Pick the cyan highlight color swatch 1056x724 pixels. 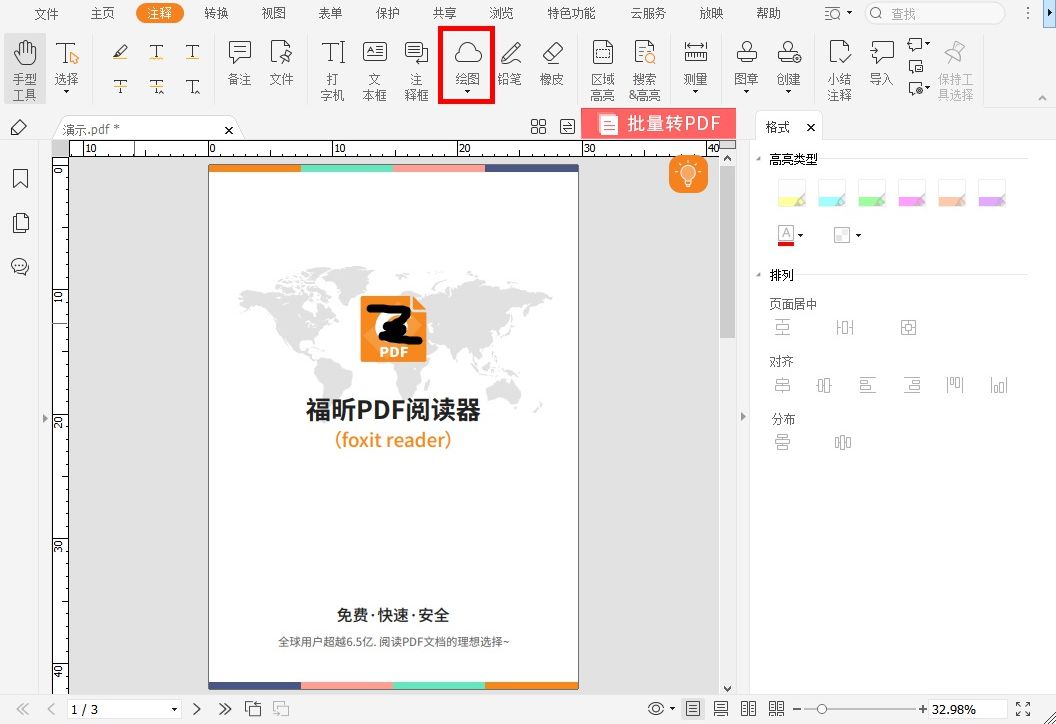pos(832,192)
